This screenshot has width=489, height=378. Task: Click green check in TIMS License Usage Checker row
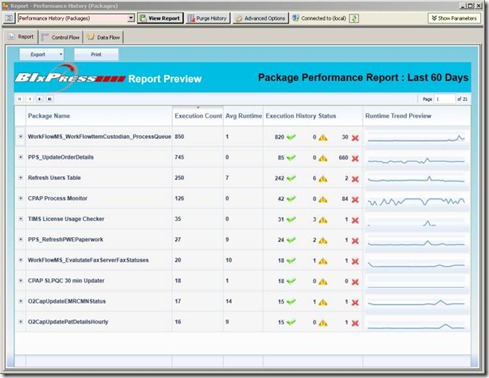(x=291, y=220)
